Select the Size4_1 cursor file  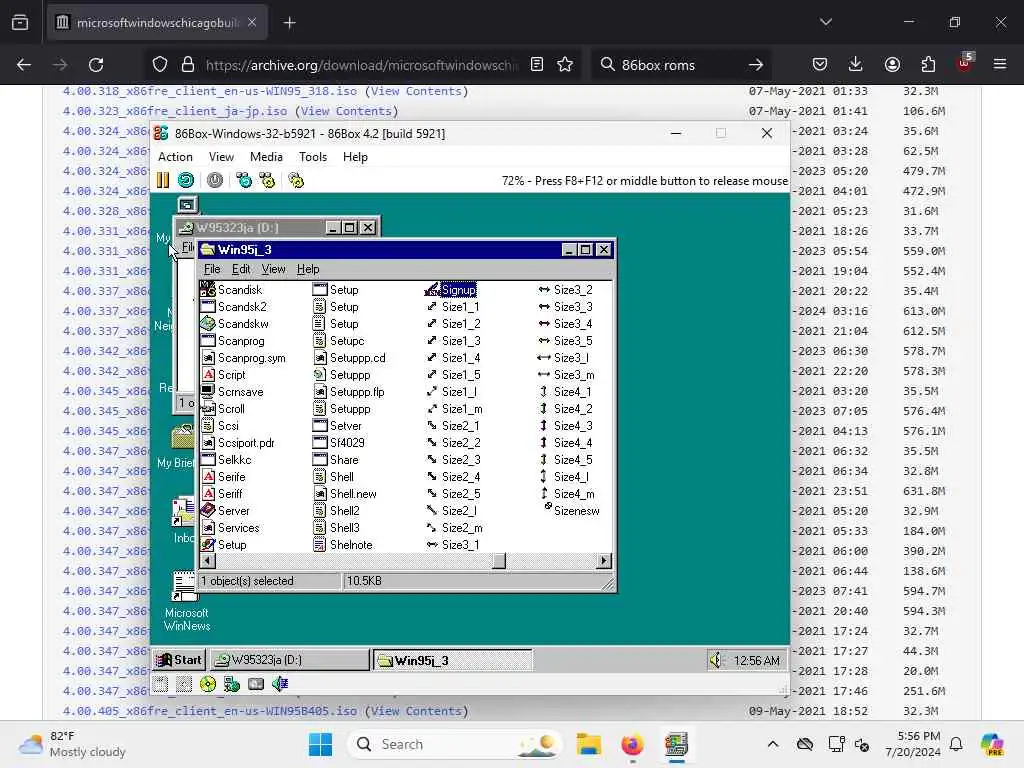(x=565, y=391)
